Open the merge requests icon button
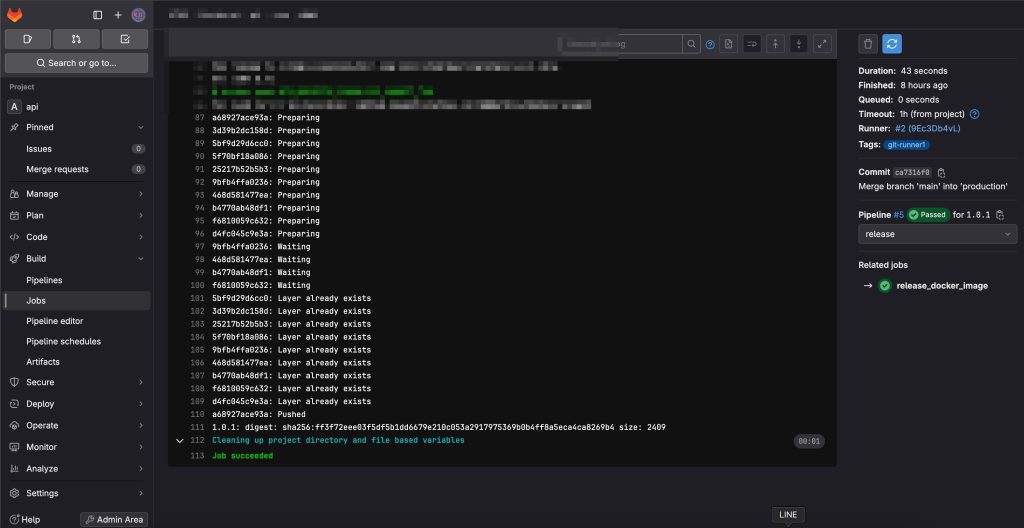 click(x=76, y=39)
